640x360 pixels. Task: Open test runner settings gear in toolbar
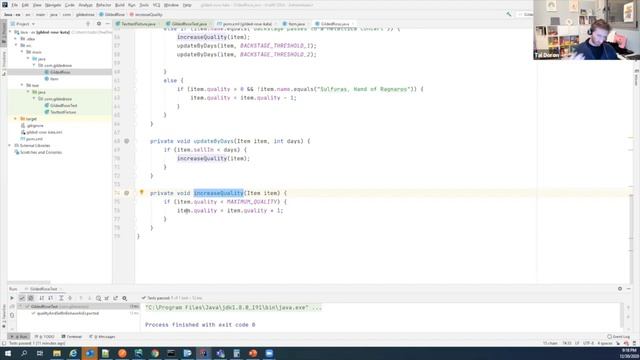click(x=125, y=298)
